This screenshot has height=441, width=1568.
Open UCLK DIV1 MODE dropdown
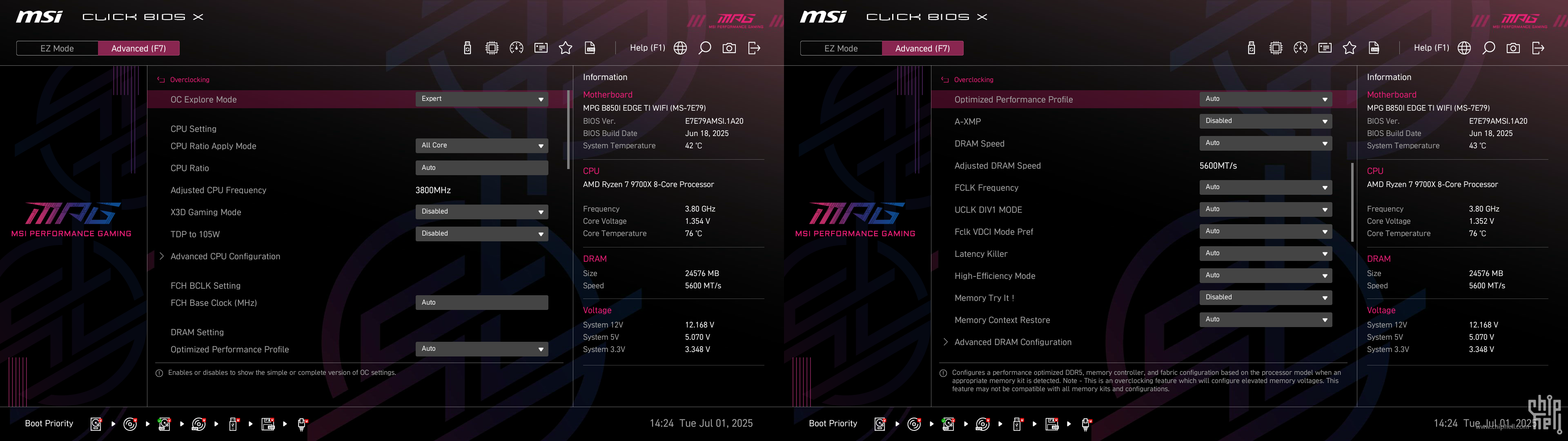(1265, 209)
